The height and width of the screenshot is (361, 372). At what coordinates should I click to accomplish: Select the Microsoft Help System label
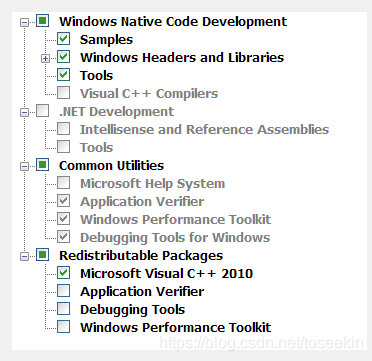[x=153, y=184]
